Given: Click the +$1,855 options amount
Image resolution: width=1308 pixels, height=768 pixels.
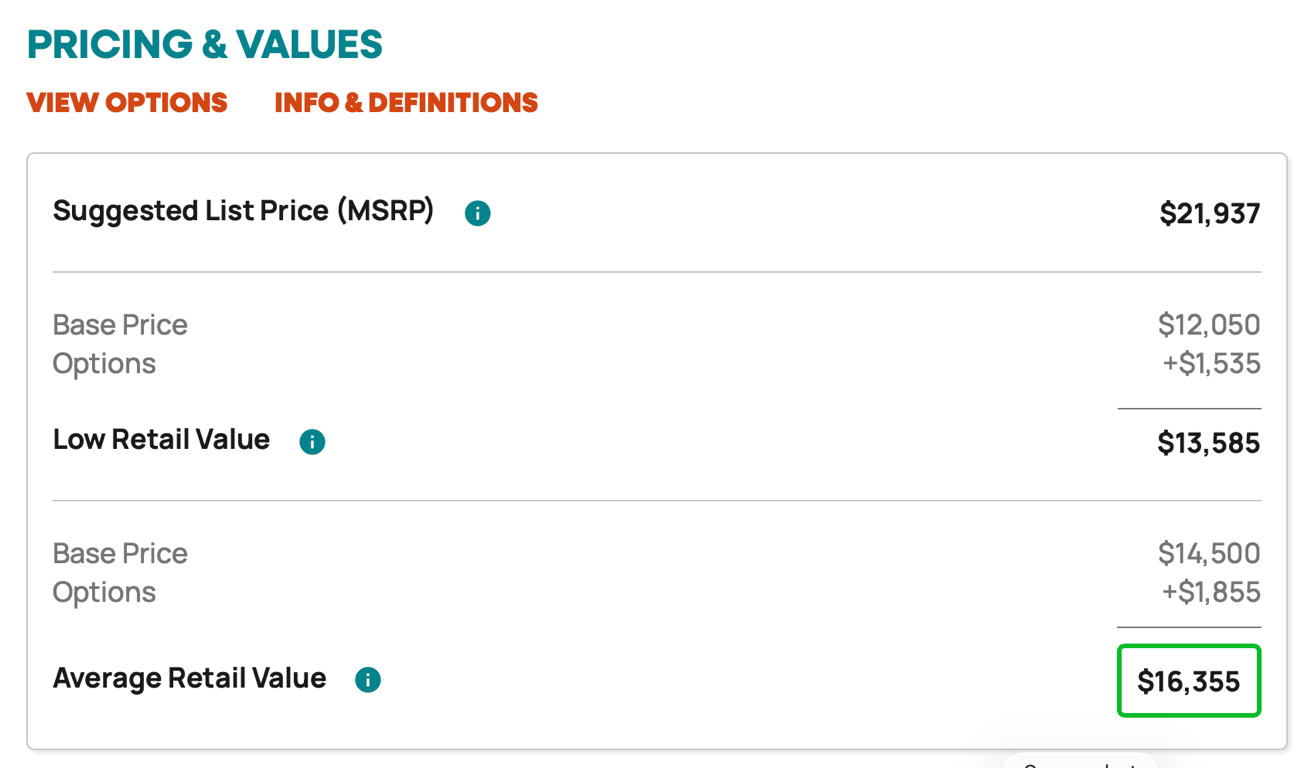Looking at the screenshot, I should point(1210,593).
